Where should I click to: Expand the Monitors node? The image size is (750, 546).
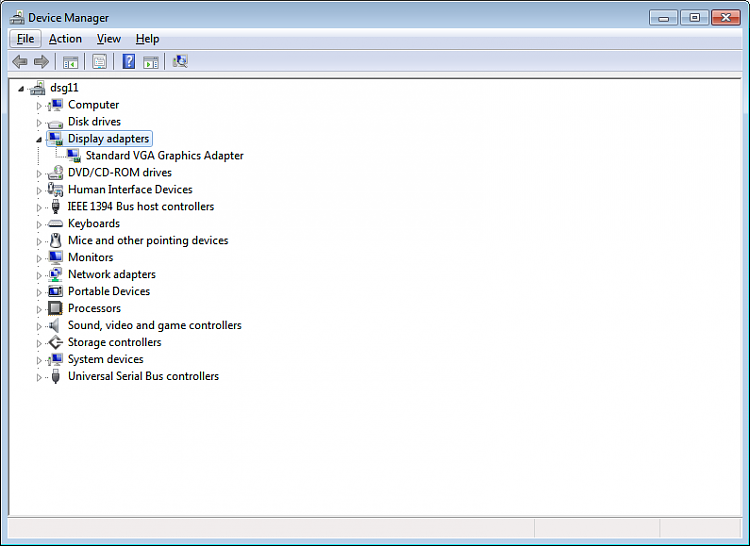39,258
